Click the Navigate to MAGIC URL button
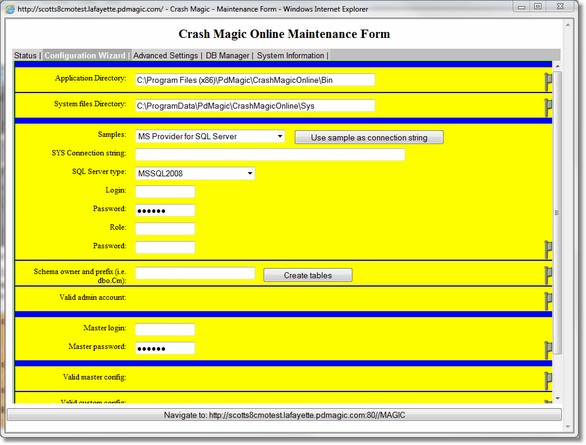The width and height of the screenshot is (586, 445). click(x=284, y=415)
